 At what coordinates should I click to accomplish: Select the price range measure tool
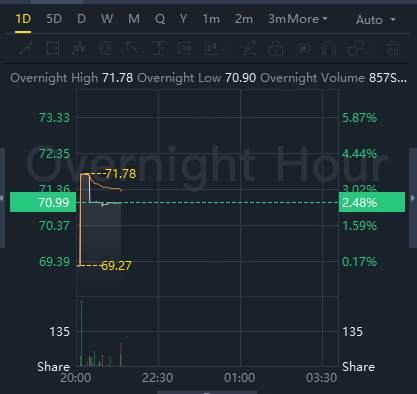pyautogui.click(x=158, y=48)
